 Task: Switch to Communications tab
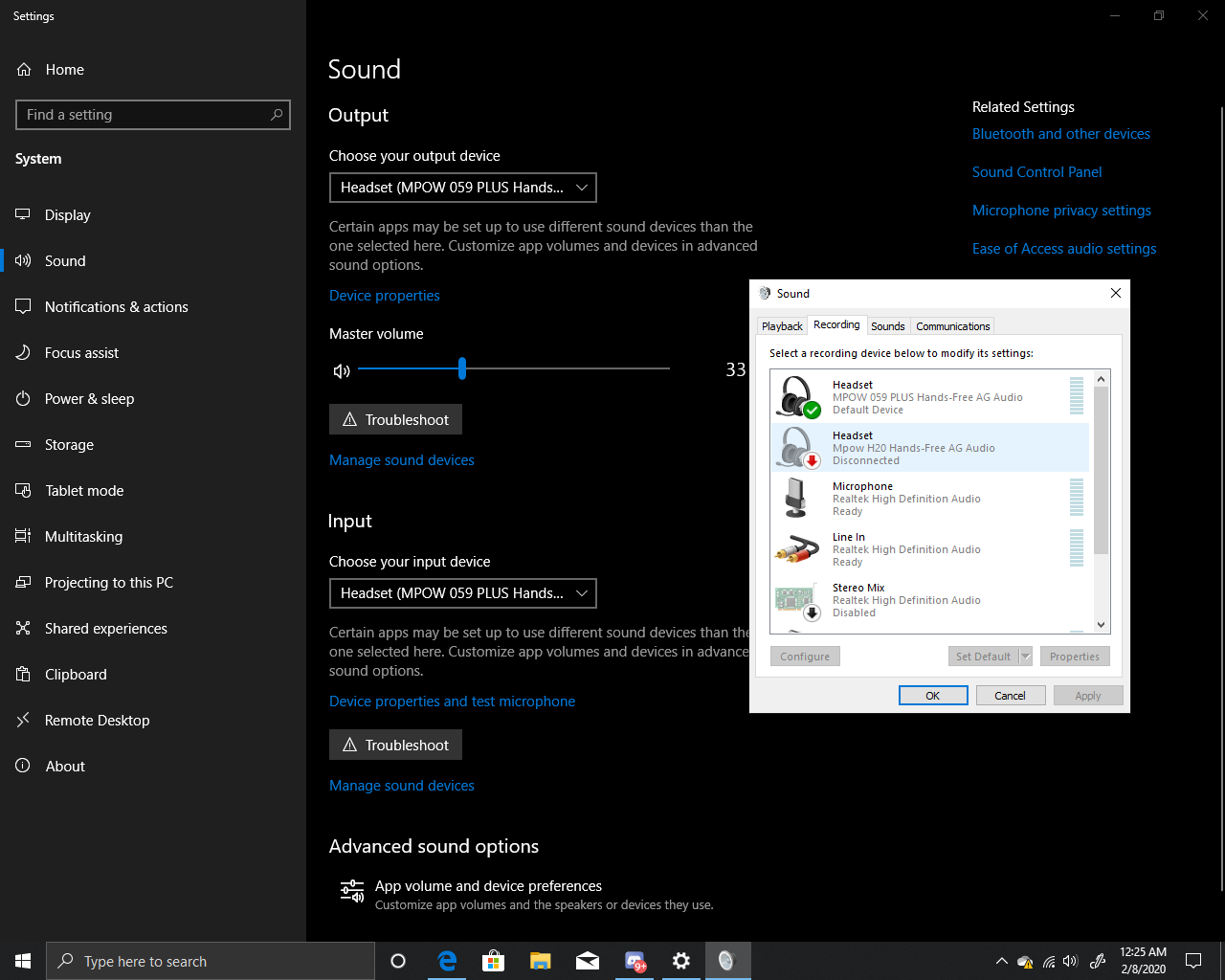tap(952, 326)
